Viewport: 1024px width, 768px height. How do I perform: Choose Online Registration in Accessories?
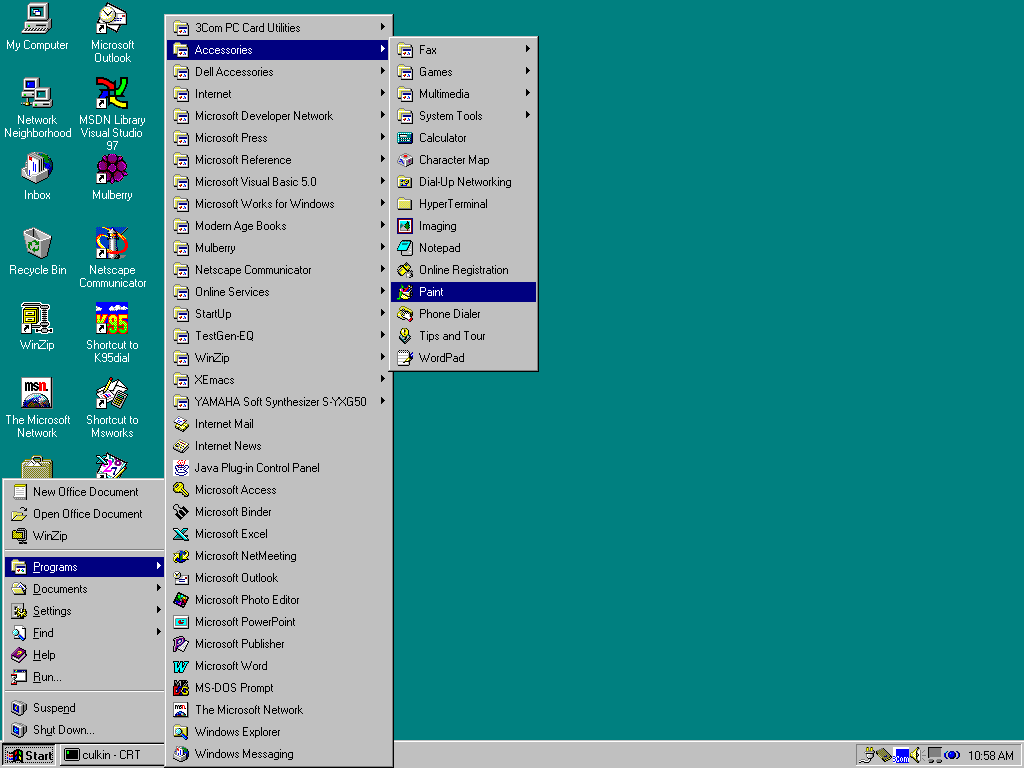pyautogui.click(x=463, y=270)
